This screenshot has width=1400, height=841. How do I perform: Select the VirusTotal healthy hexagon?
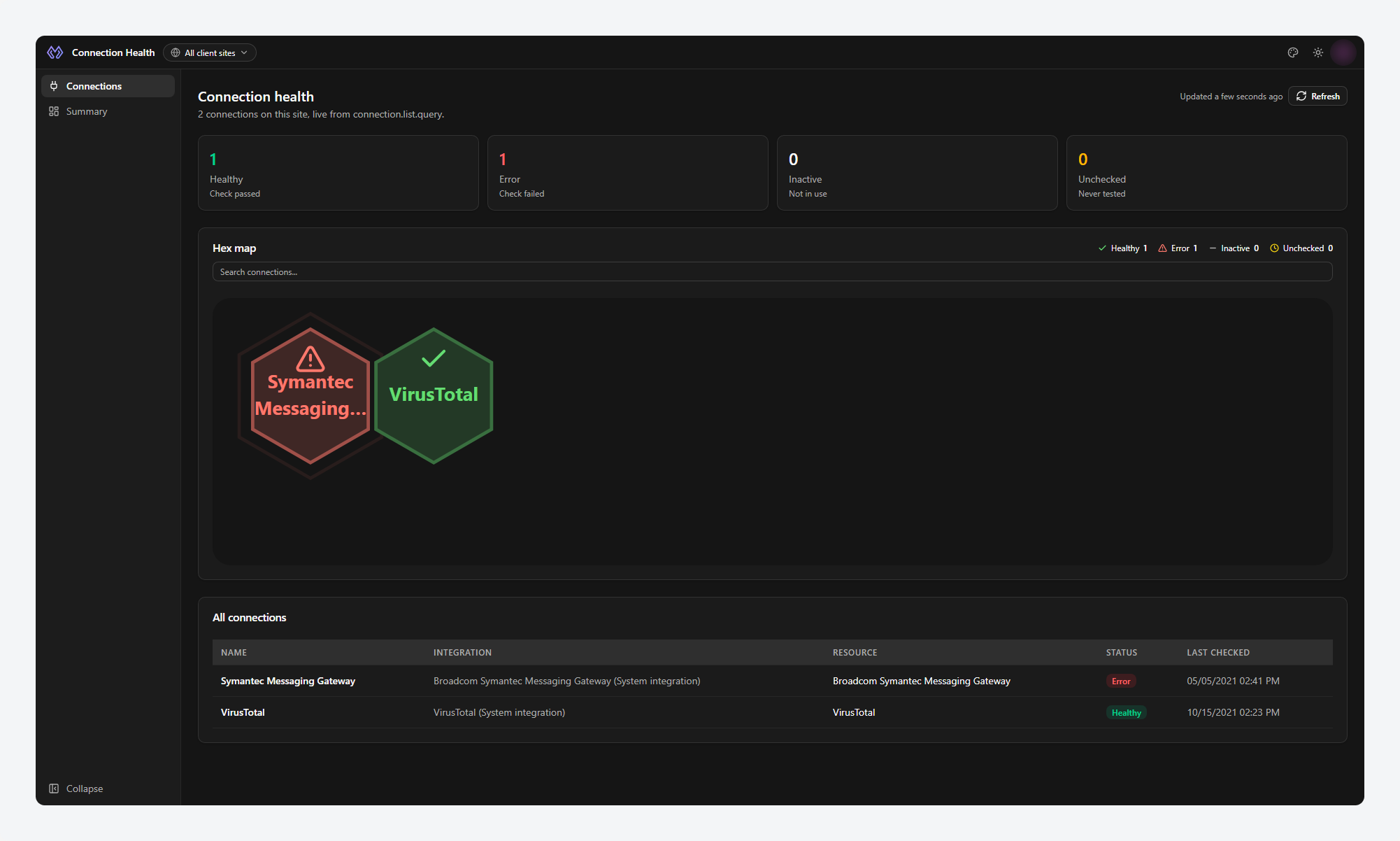pyautogui.click(x=434, y=396)
